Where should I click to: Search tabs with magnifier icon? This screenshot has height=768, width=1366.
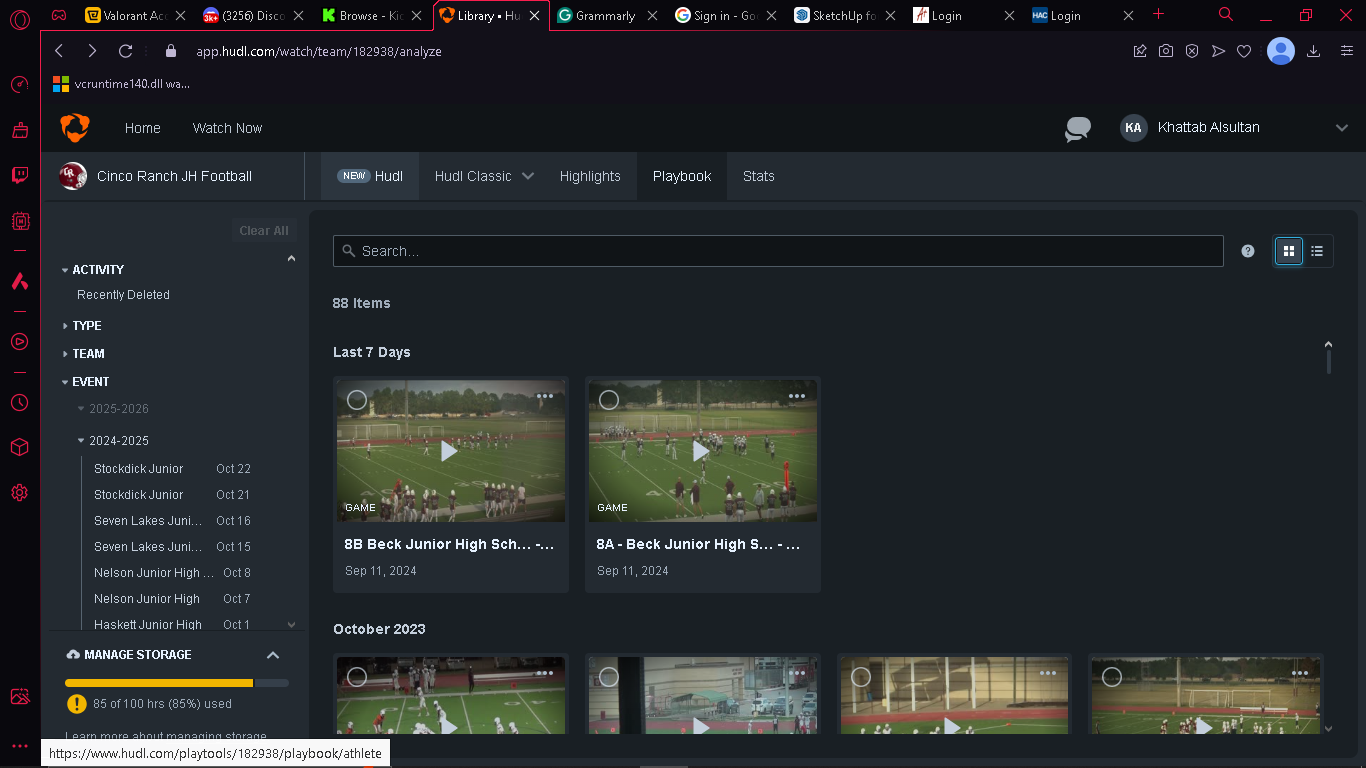[1226, 15]
